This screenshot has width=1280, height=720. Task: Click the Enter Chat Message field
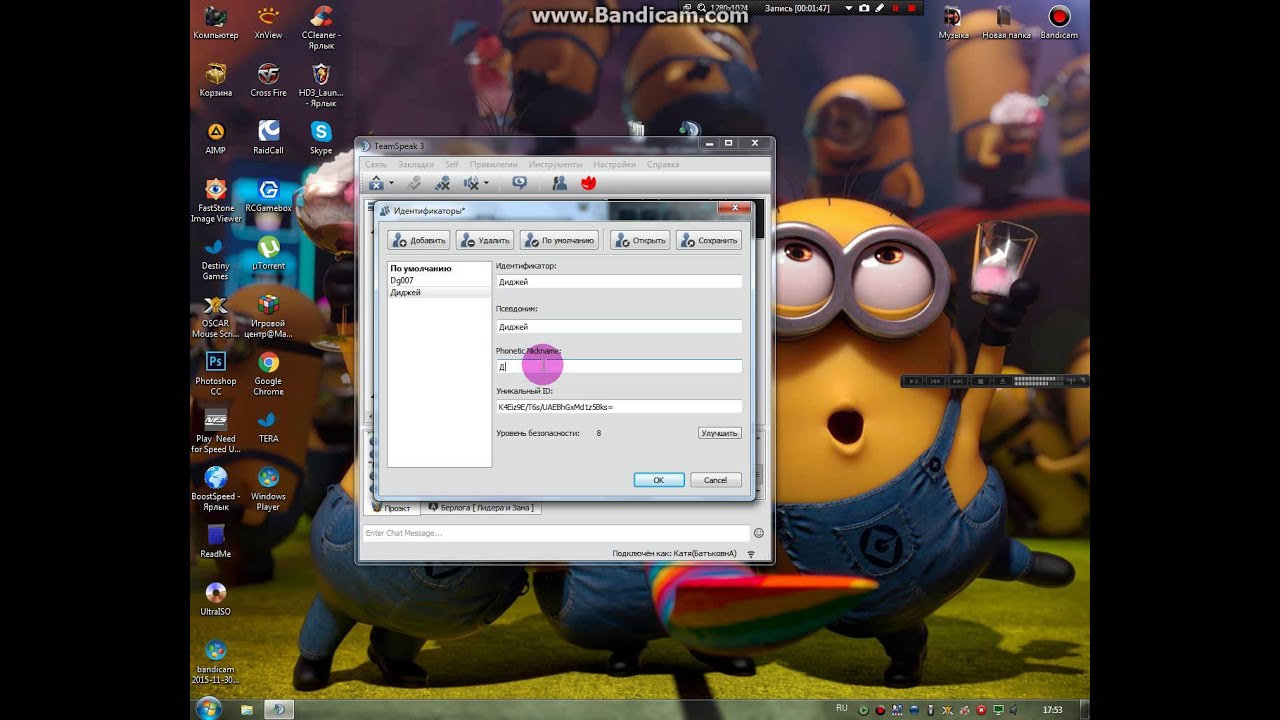pos(555,533)
